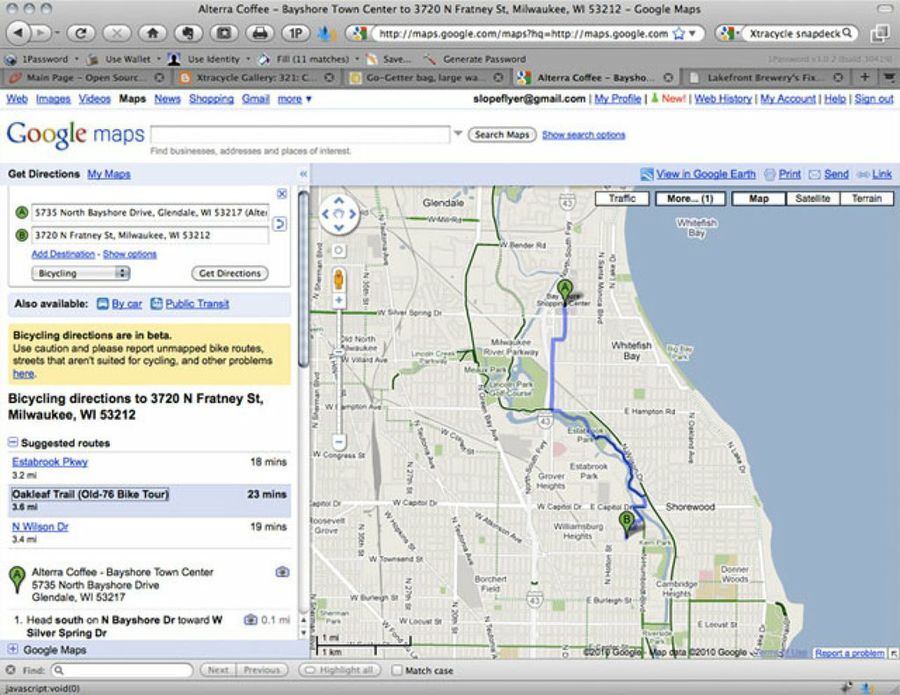This screenshot has width=900, height=695.
Task: Click the printer icon in the browser toolbar
Action: (x=261, y=33)
